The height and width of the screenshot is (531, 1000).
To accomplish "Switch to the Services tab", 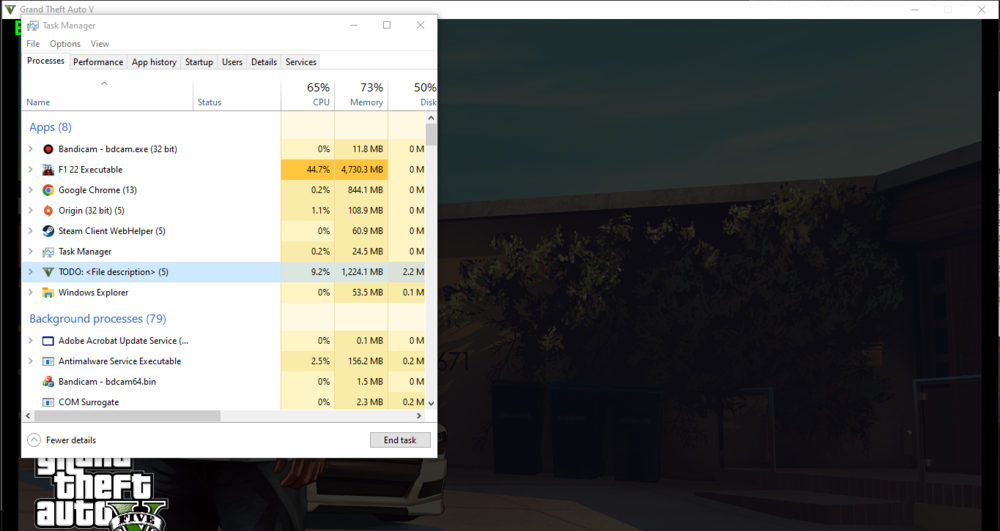I will point(300,62).
